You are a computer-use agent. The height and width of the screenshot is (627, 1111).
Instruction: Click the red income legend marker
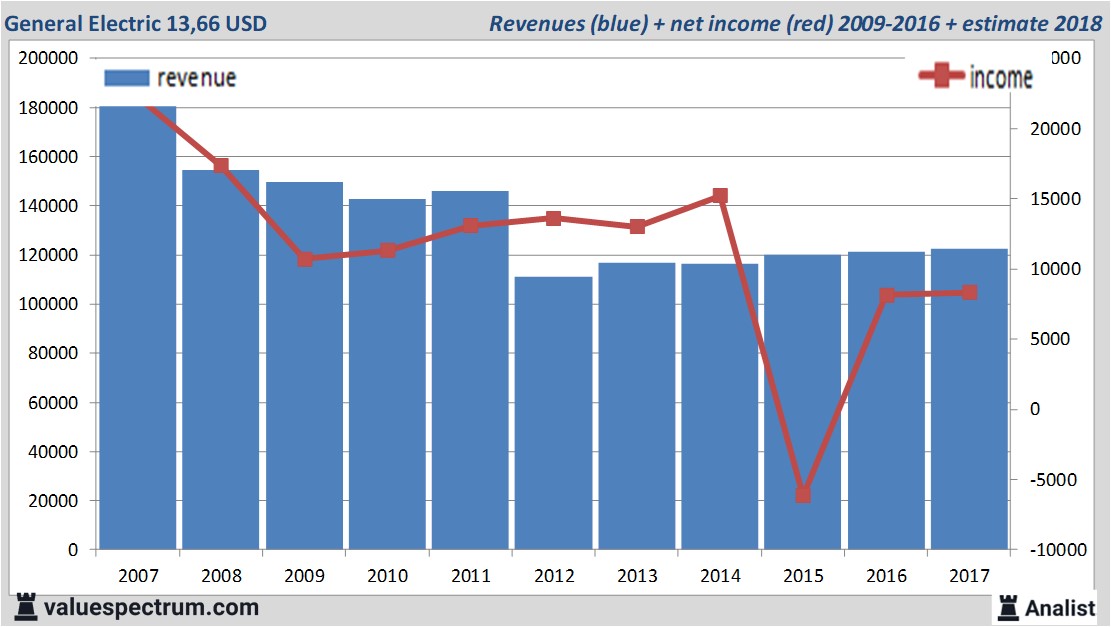click(941, 77)
